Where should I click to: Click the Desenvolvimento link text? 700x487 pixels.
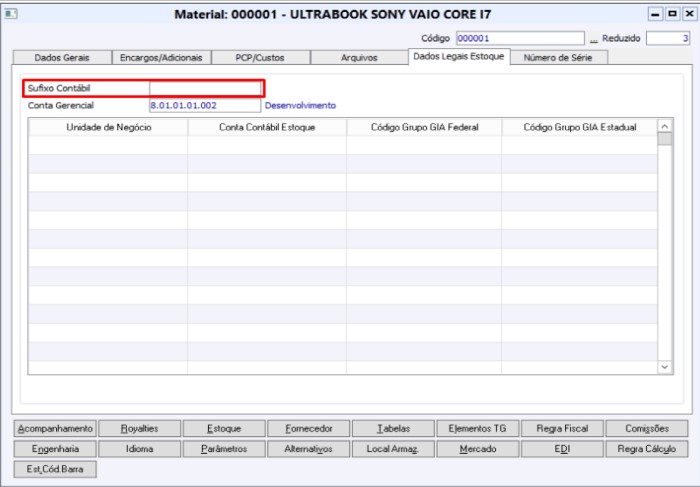300,105
